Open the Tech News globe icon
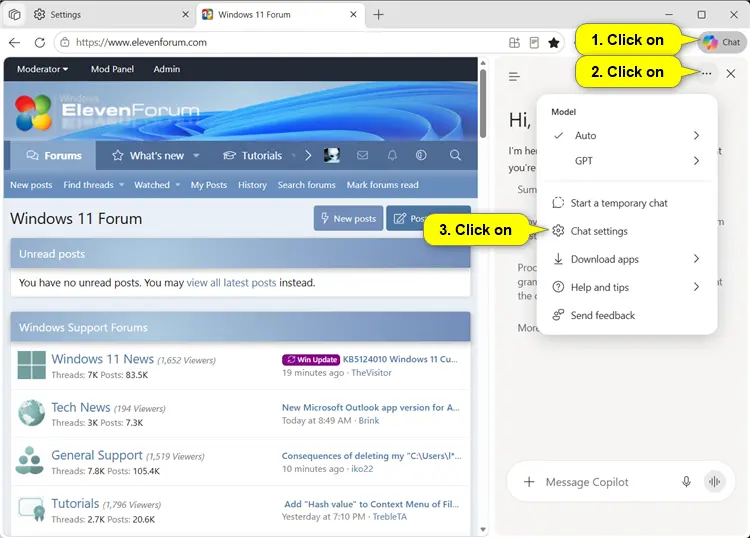Image resolution: width=750 pixels, height=538 pixels. [32, 413]
